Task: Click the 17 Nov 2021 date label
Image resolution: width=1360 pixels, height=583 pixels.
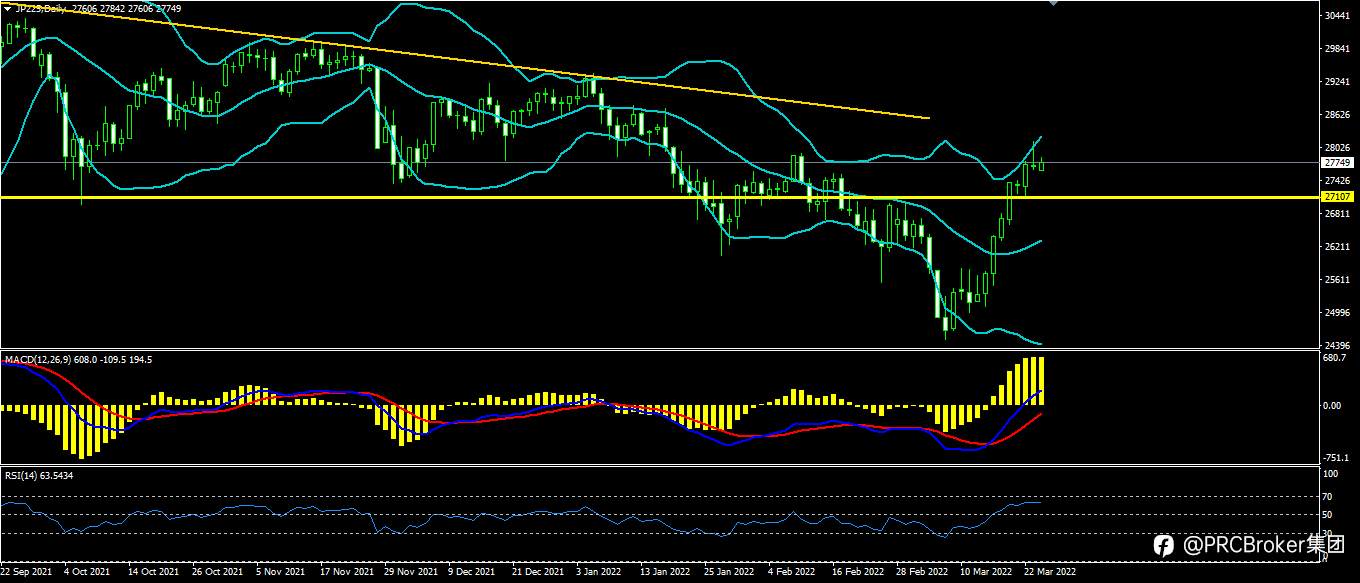Action: [345, 573]
